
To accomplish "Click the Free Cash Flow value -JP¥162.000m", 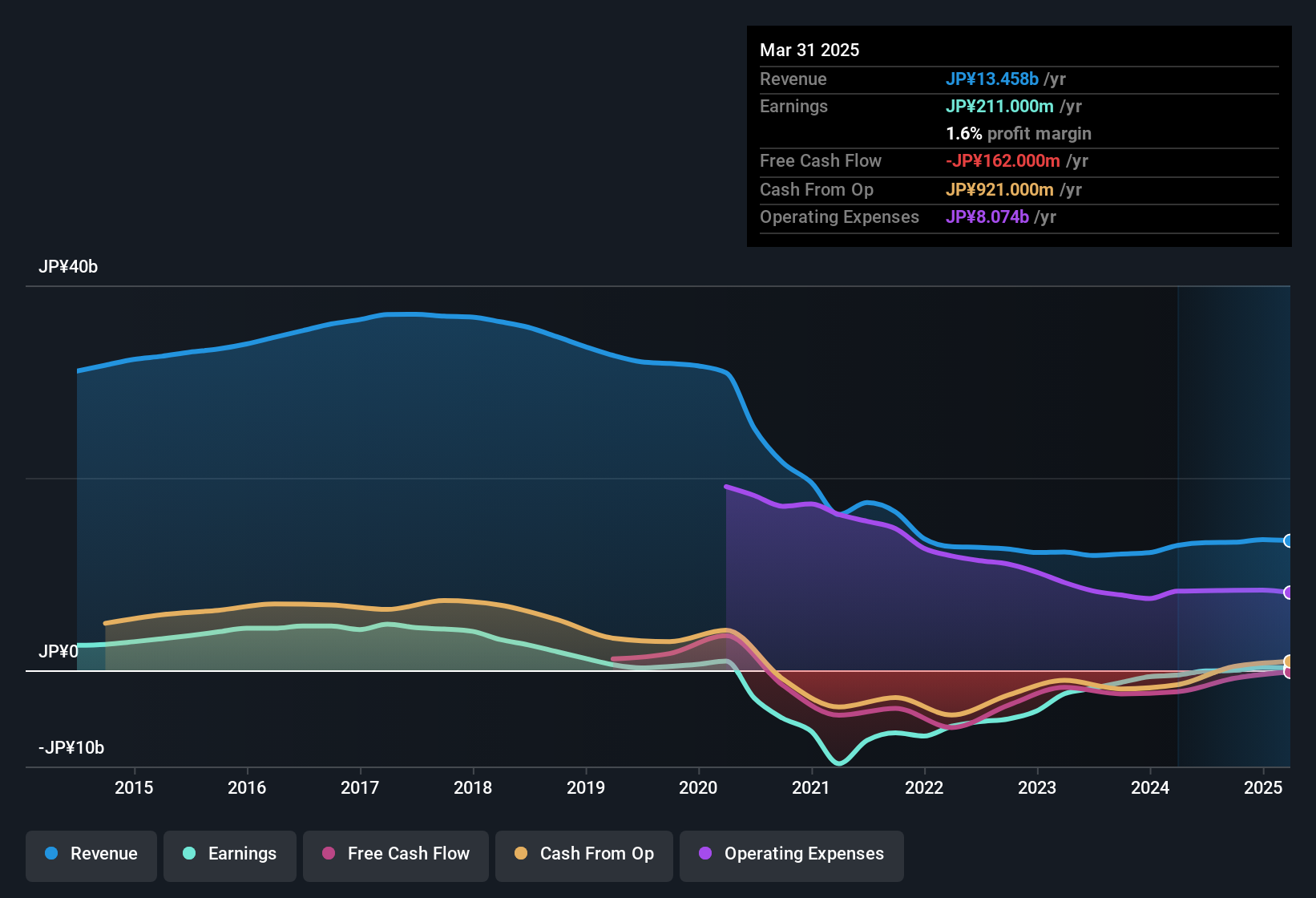I will click(x=1003, y=160).
